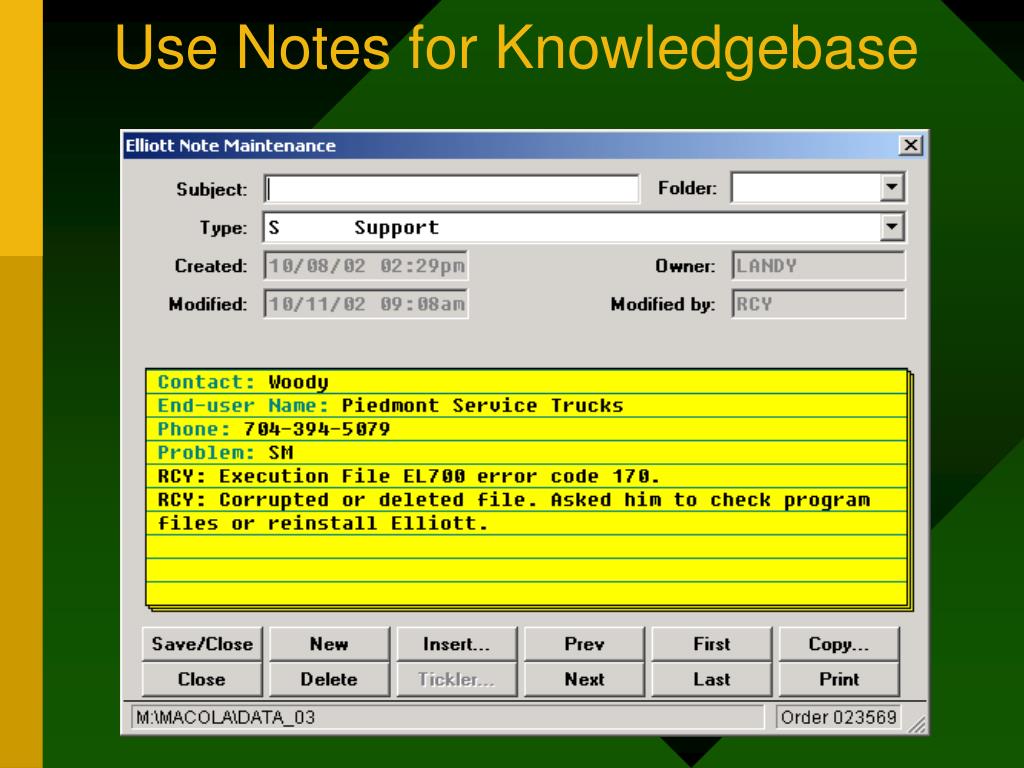The image size is (1024, 768).
Task: Jump to the Last note
Action: point(711,679)
